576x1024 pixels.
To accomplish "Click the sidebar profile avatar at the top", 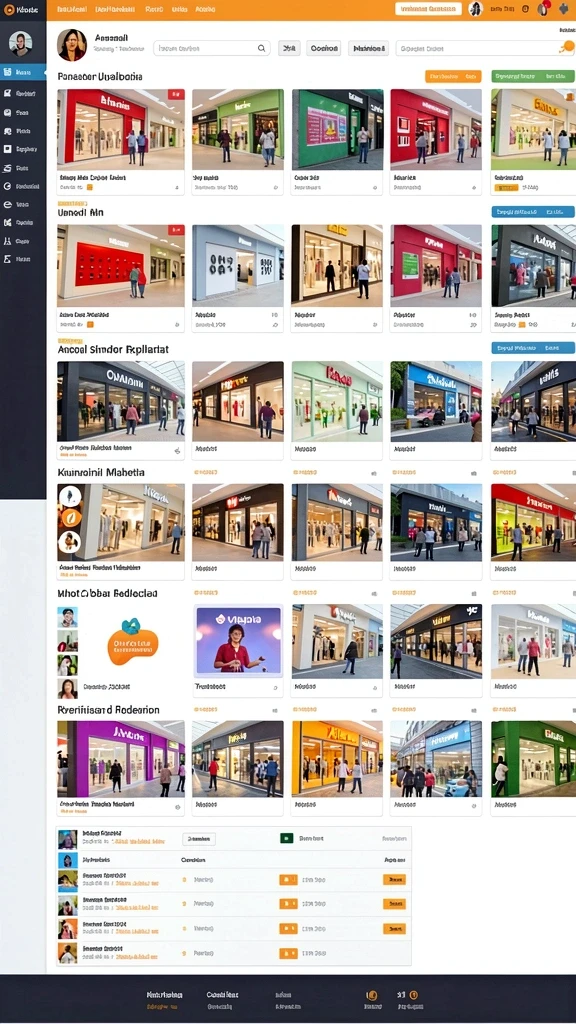I will click(x=21, y=43).
